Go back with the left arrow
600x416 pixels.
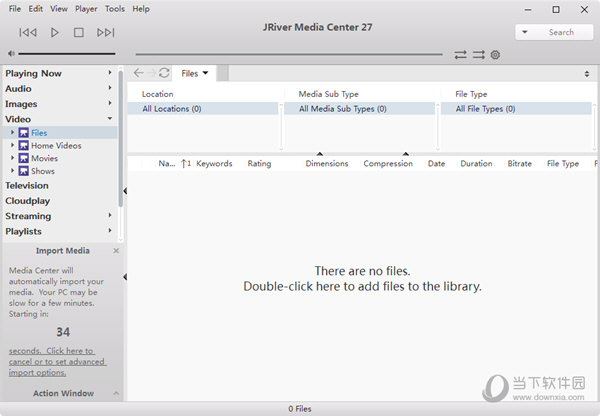pyautogui.click(x=139, y=72)
